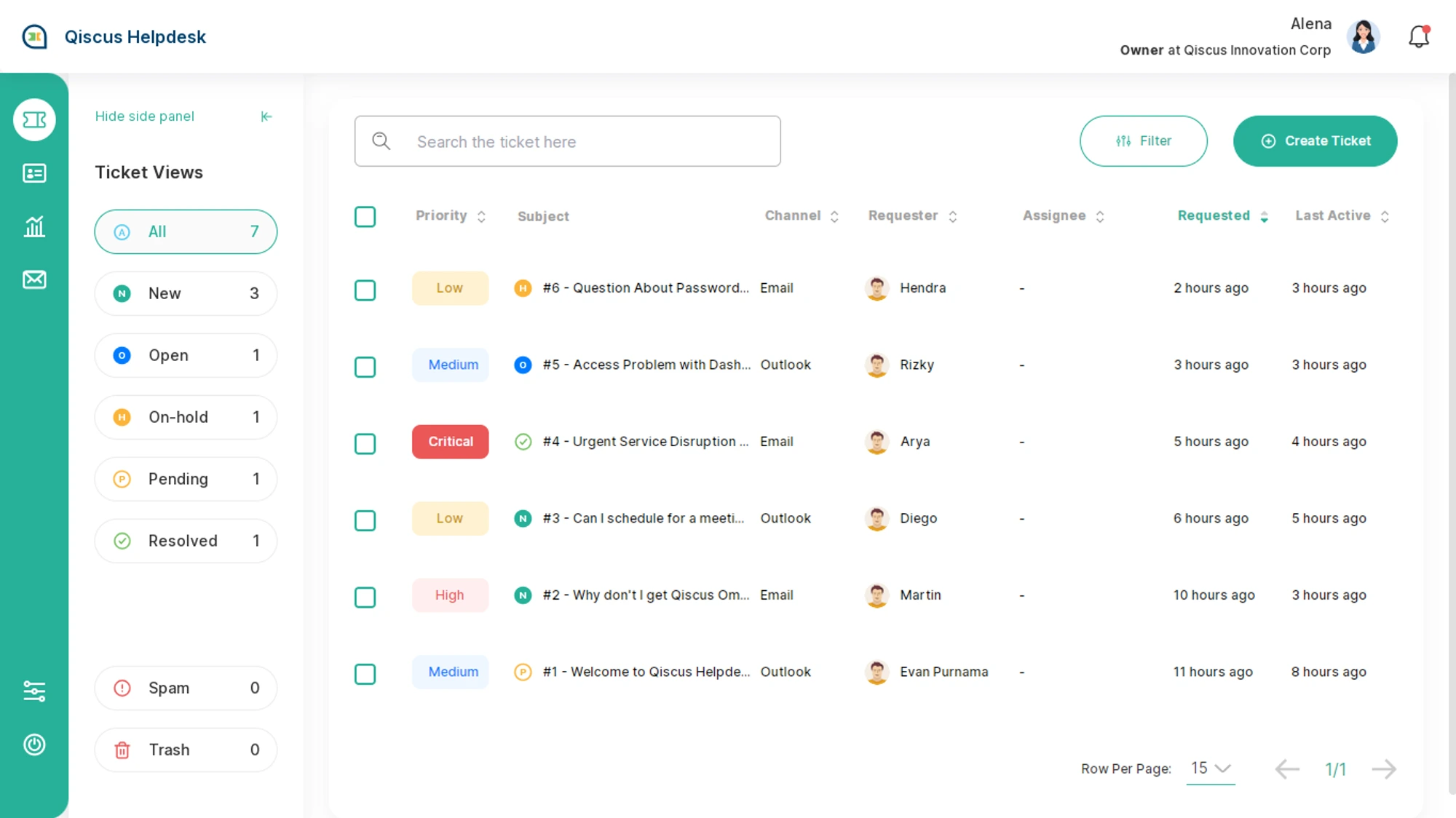The height and width of the screenshot is (818, 1456).
Task: Select the checkbox for ticket #6
Action: tap(365, 290)
